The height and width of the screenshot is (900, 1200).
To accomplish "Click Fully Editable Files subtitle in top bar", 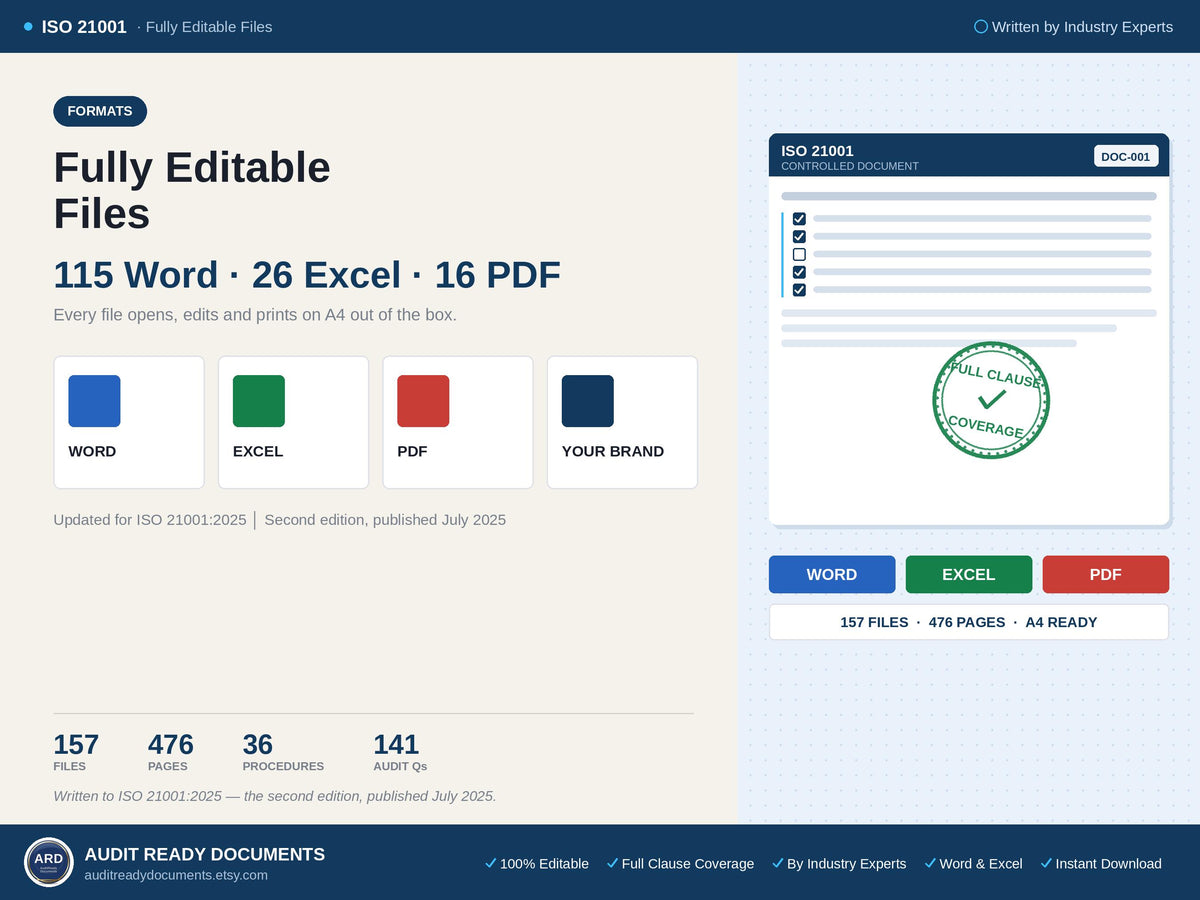I will 209,27.
